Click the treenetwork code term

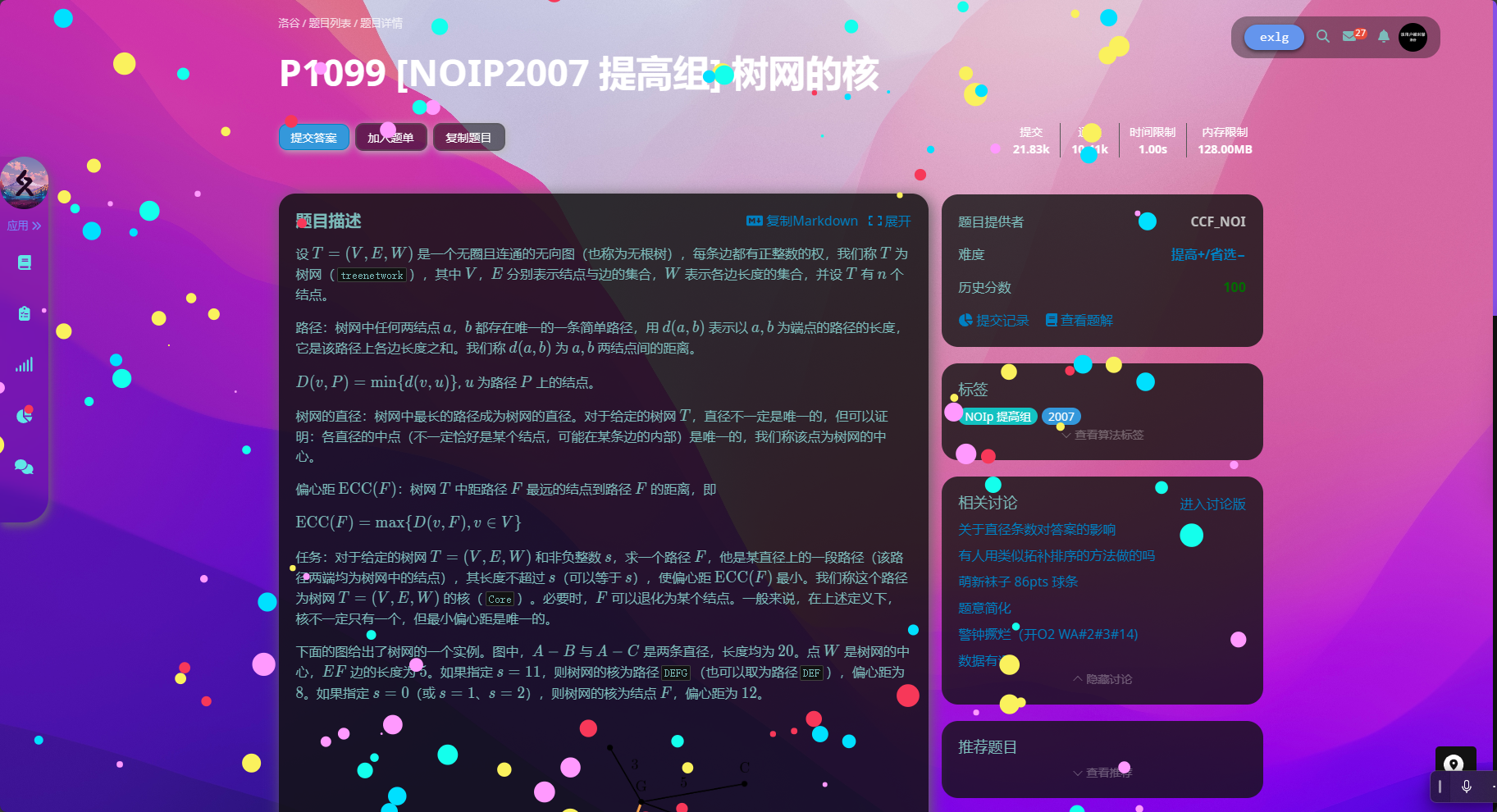coord(372,276)
